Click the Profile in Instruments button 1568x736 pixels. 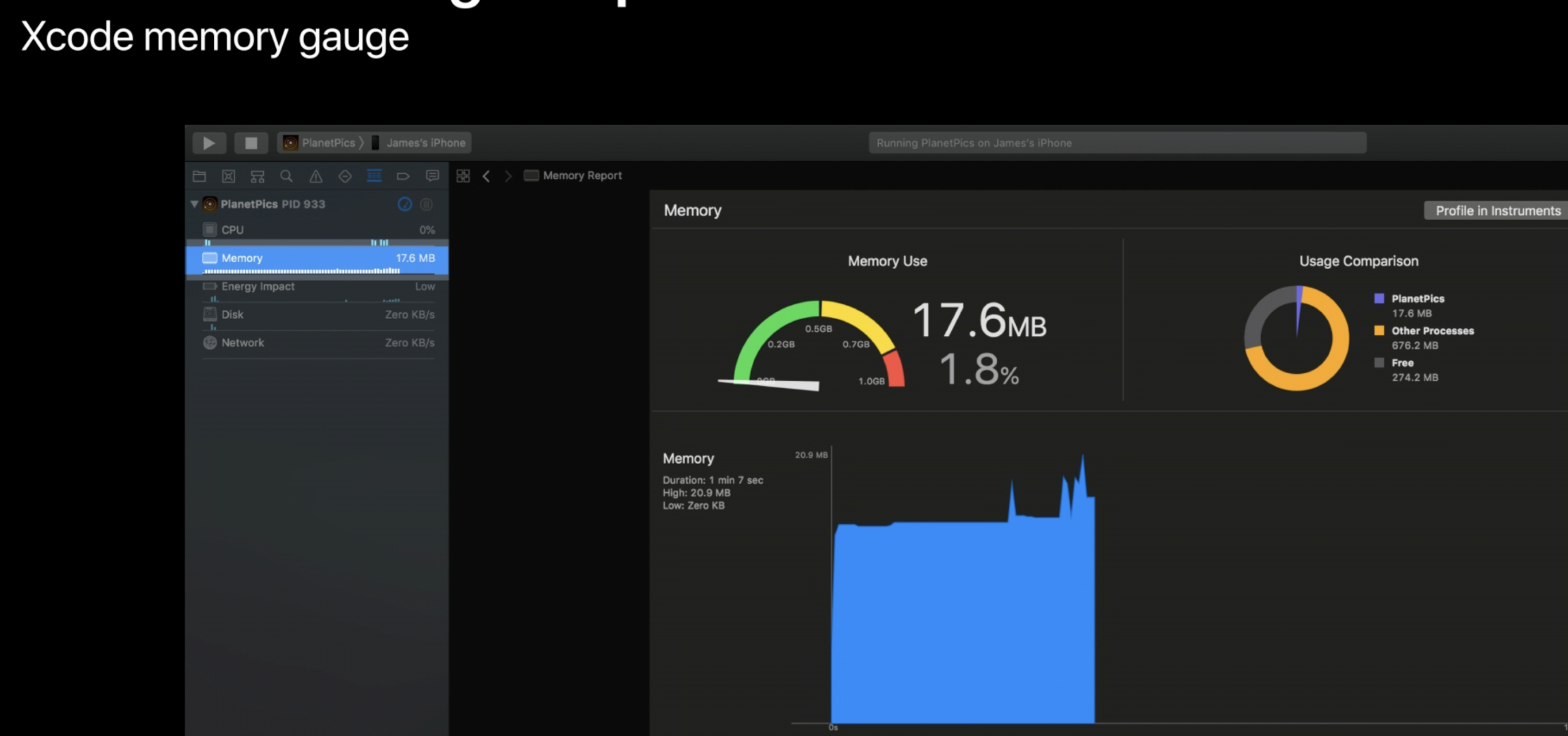pos(1497,210)
